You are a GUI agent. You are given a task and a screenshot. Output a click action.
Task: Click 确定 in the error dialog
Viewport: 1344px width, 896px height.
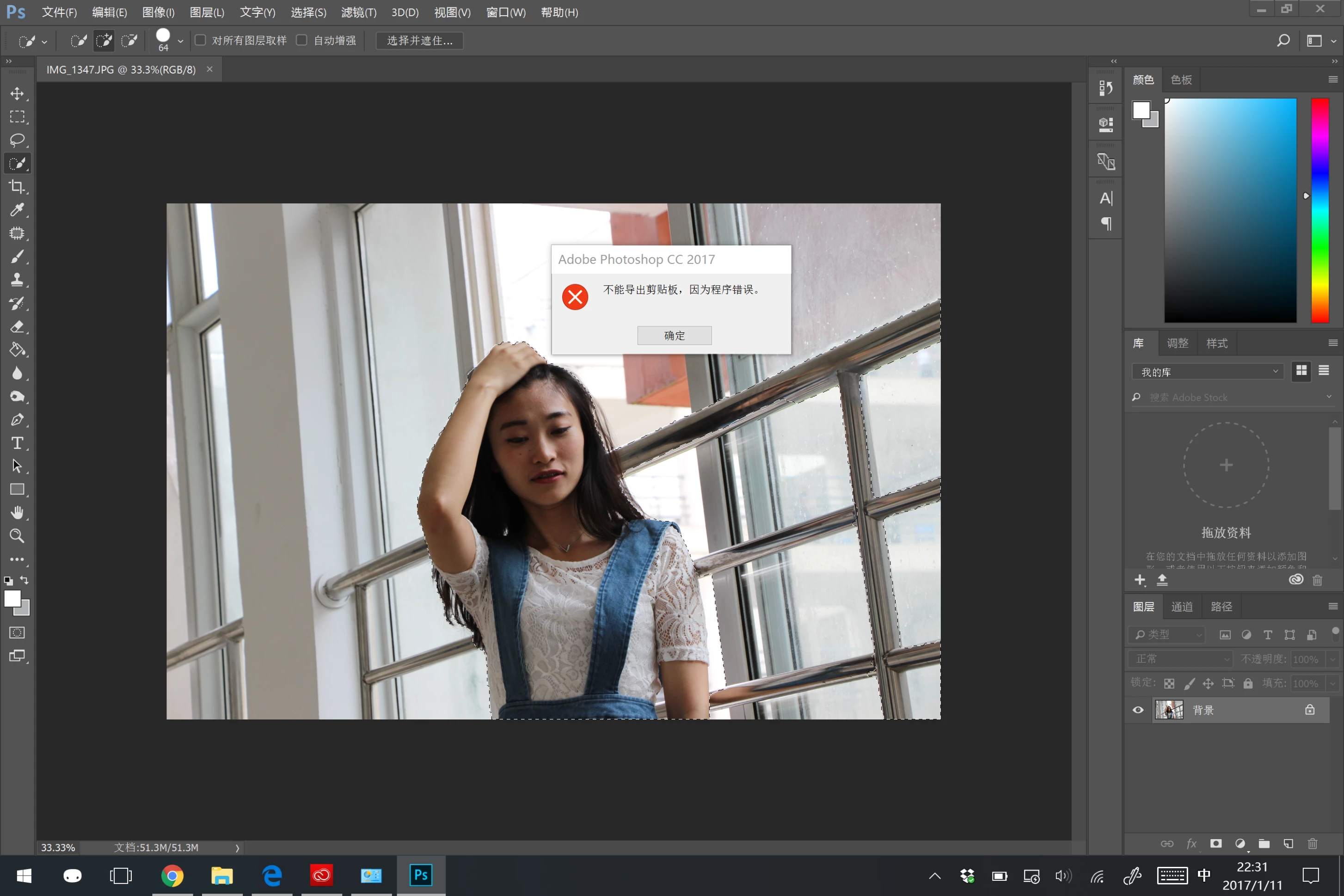(x=674, y=336)
